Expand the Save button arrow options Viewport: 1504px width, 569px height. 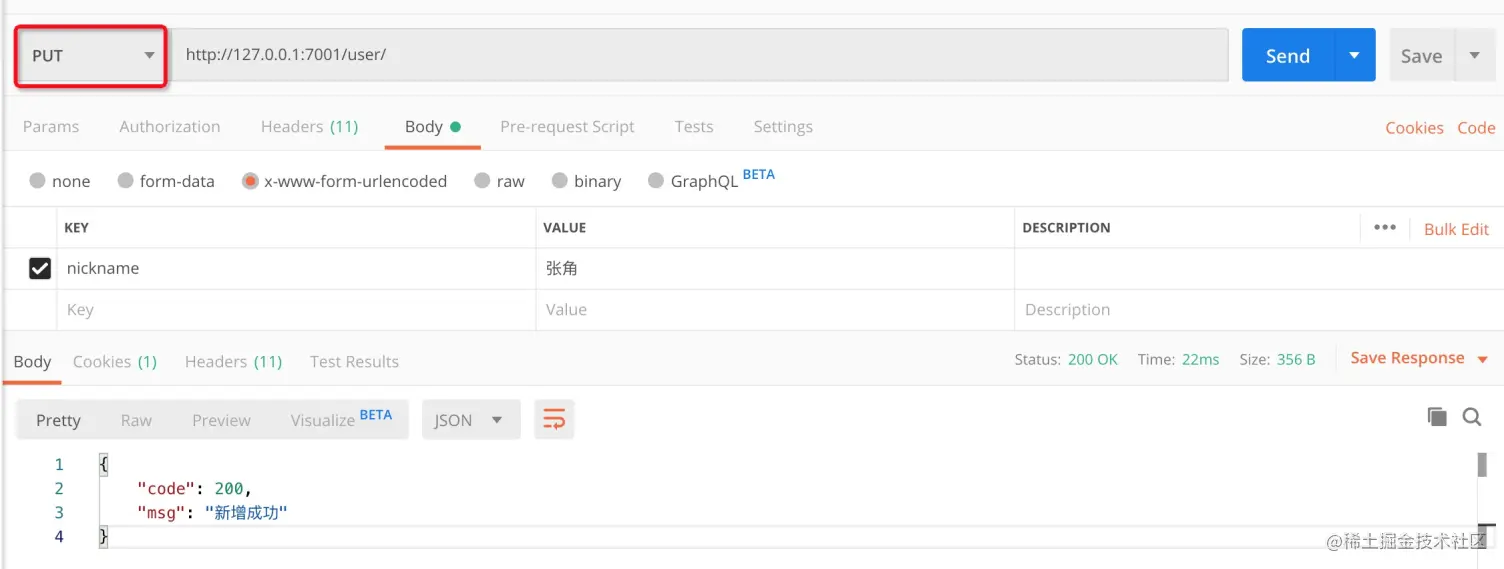pyautogui.click(x=1474, y=56)
